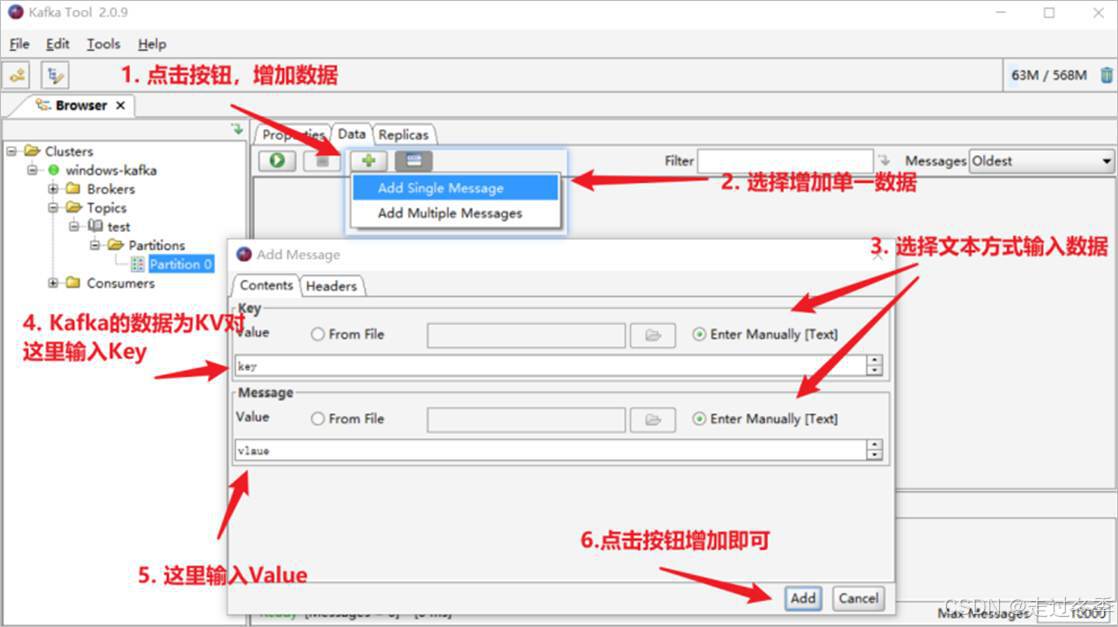Switch to the Properties tab
This screenshot has width=1118, height=627.
tap(294, 134)
